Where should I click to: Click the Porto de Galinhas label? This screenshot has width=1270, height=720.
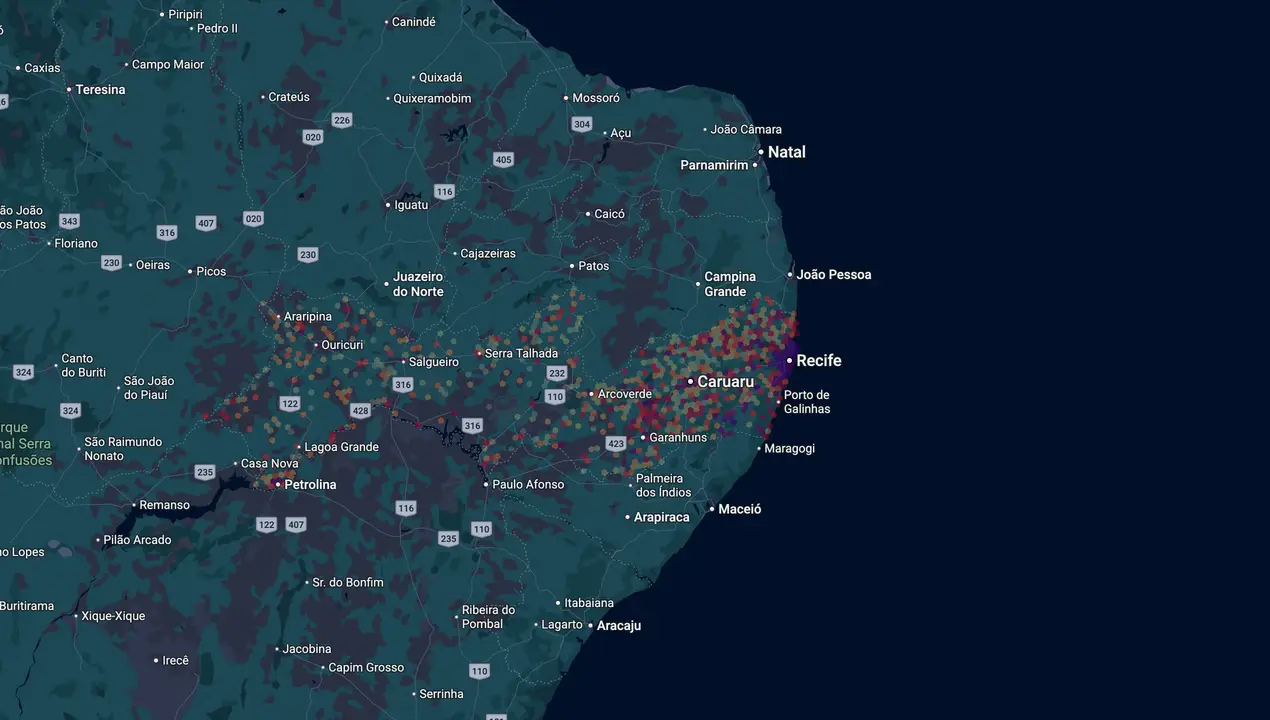pyautogui.click(x=807, y=402)
